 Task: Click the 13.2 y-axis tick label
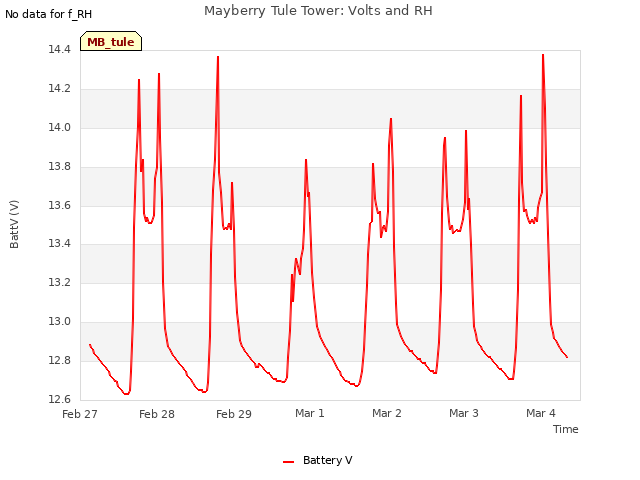(x=59, y=282)
